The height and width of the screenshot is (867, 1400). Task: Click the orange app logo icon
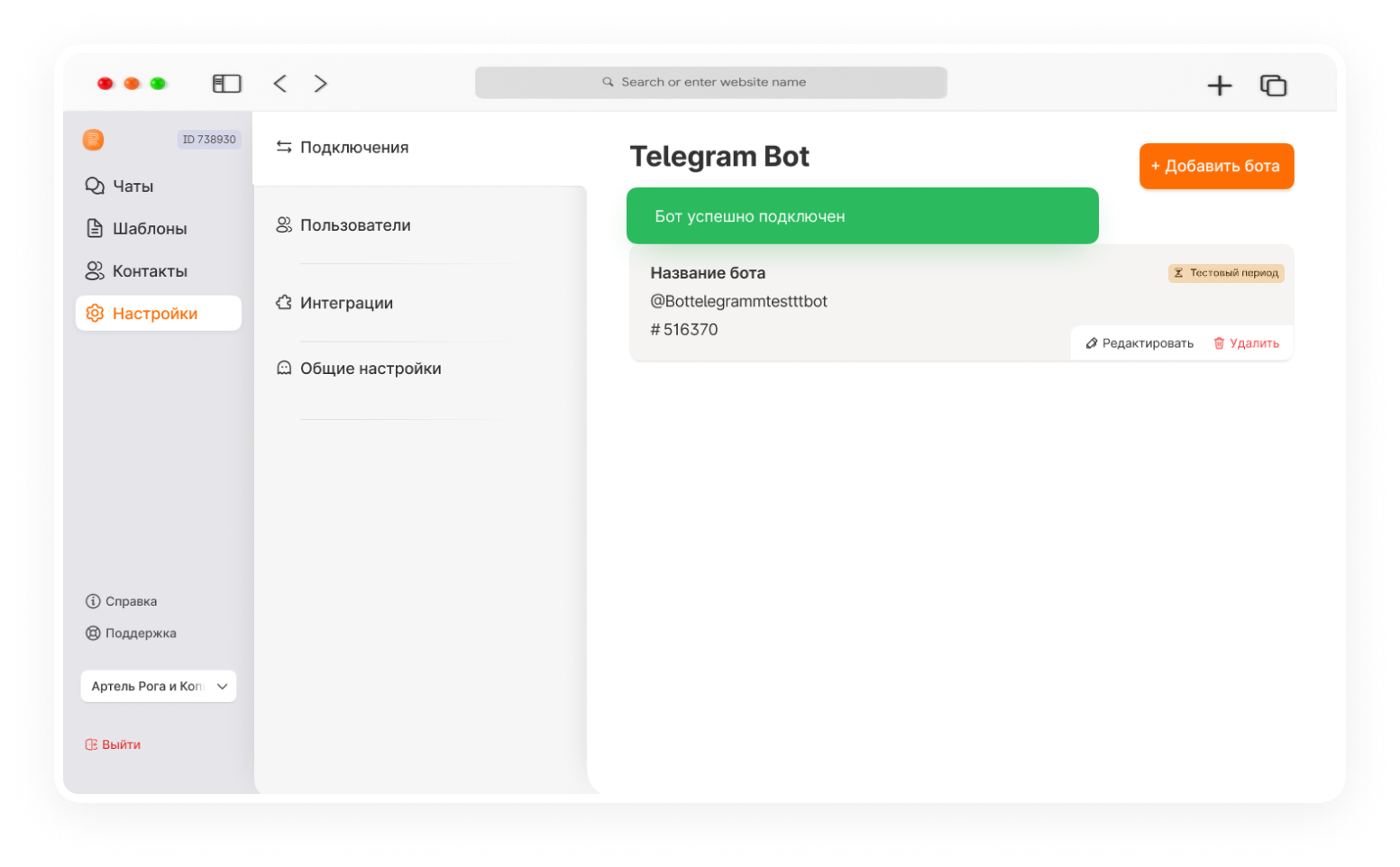93,140
